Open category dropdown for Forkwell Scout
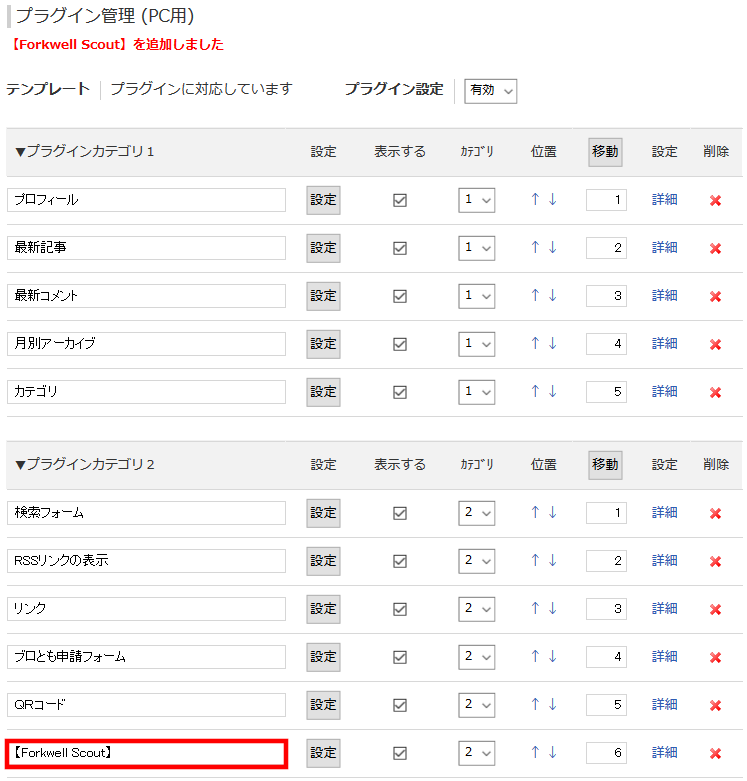747x781 pixels. pyautogui.click(x=477, y=753)
